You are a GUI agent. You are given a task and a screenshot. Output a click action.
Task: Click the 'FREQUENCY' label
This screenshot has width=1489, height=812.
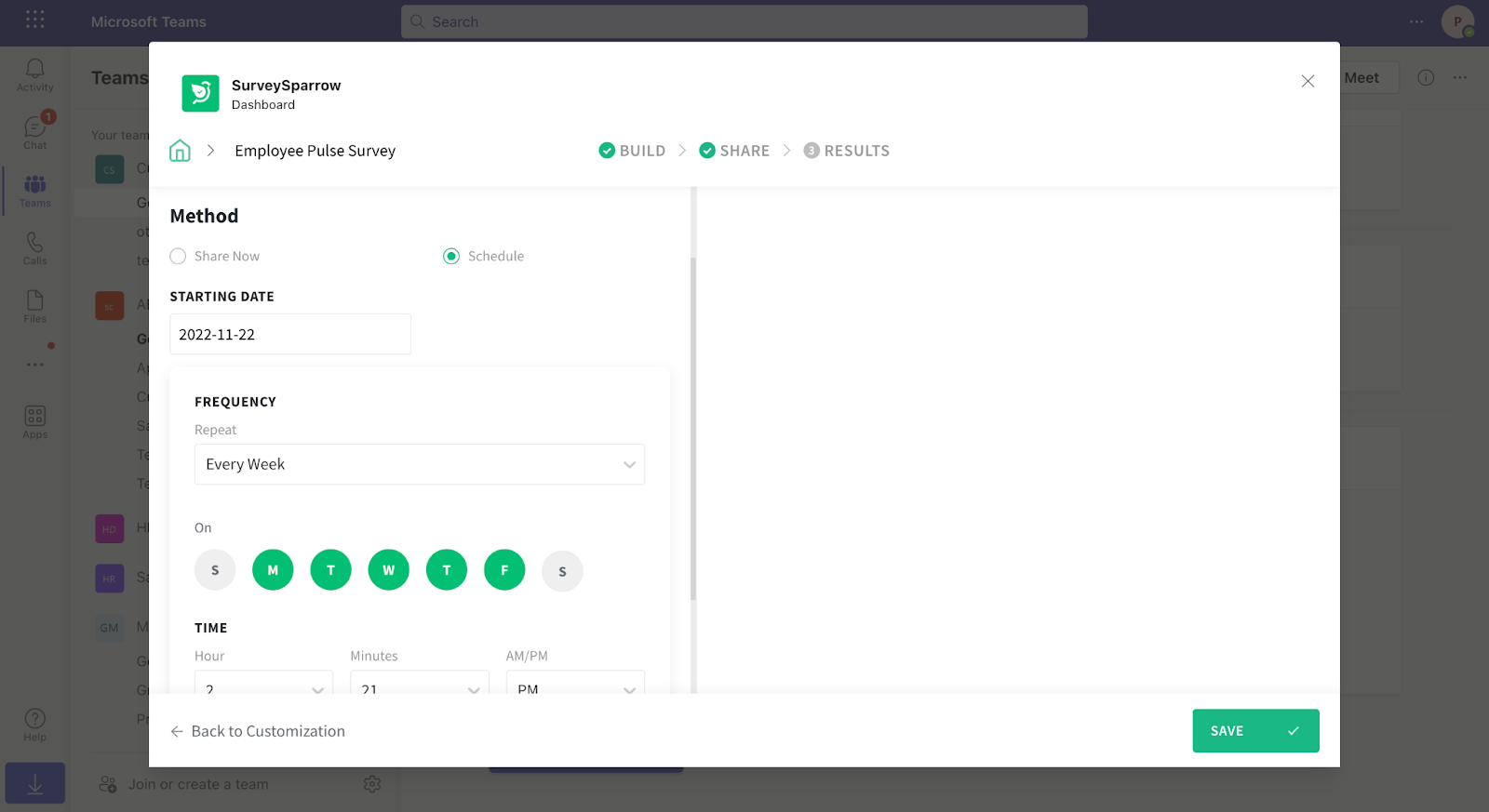tap(235, 402)
